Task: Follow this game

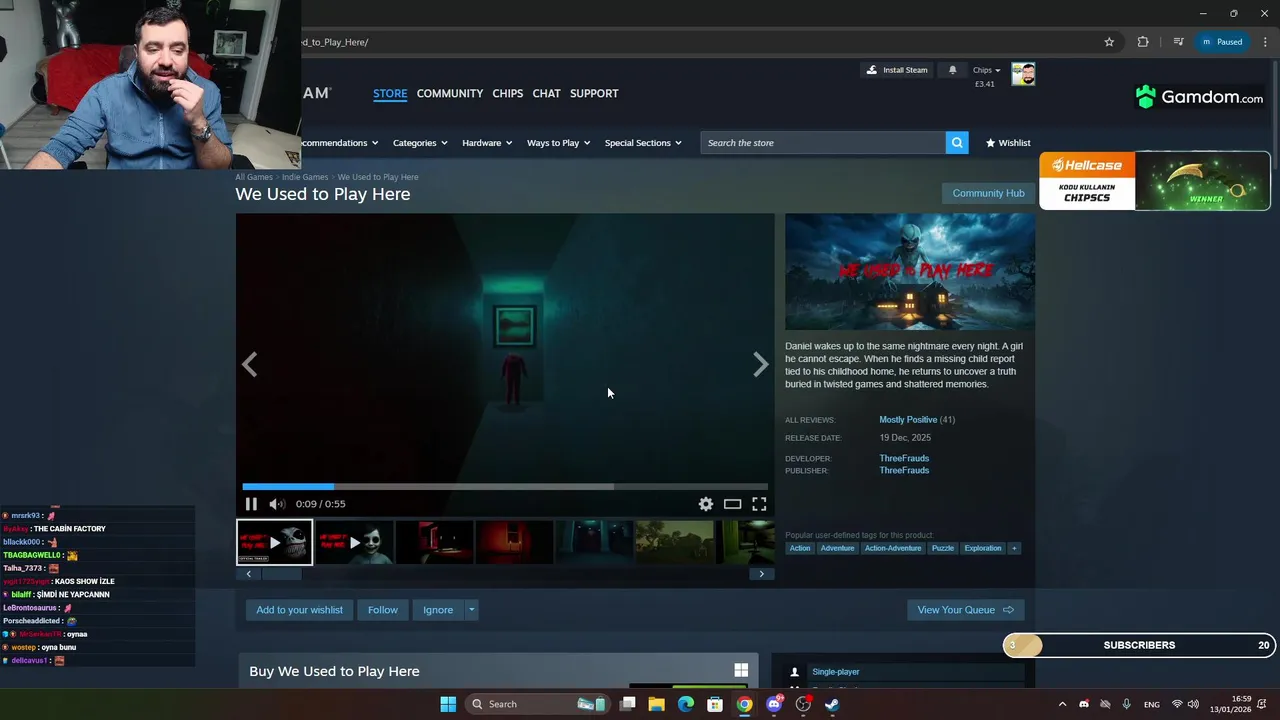Action: [383, 610]
